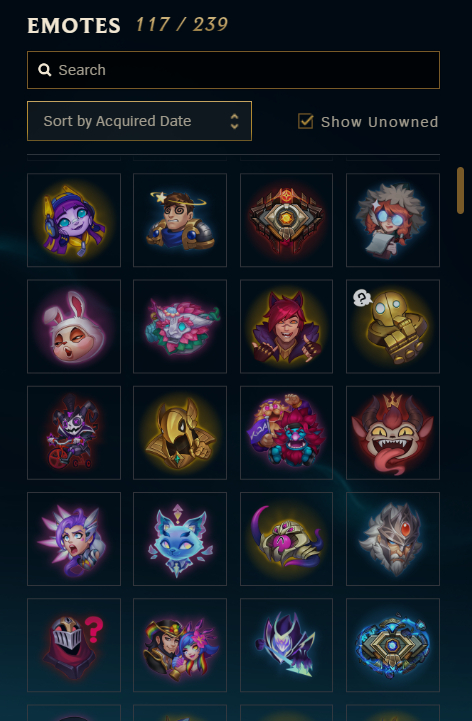Click the Shaco on tricycle emote
472x721 pixels.
tap(74, 432)
